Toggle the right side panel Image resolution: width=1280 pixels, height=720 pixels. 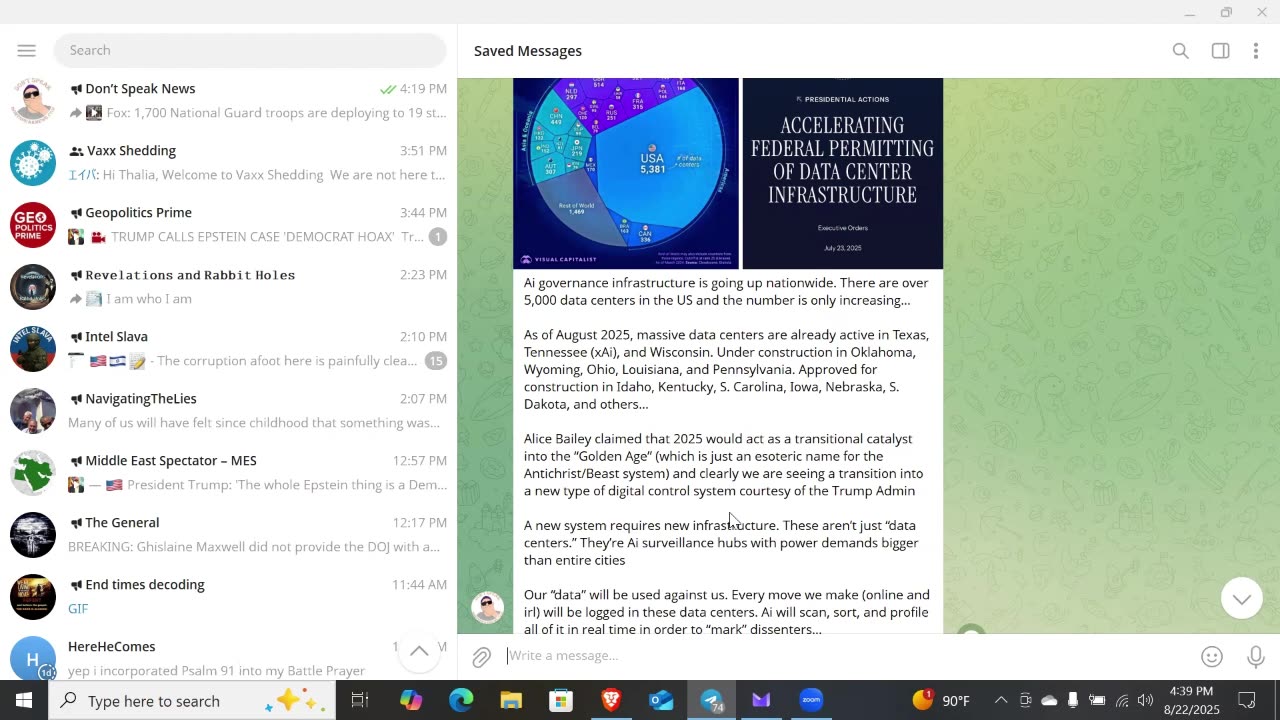tap(1220, 51)
